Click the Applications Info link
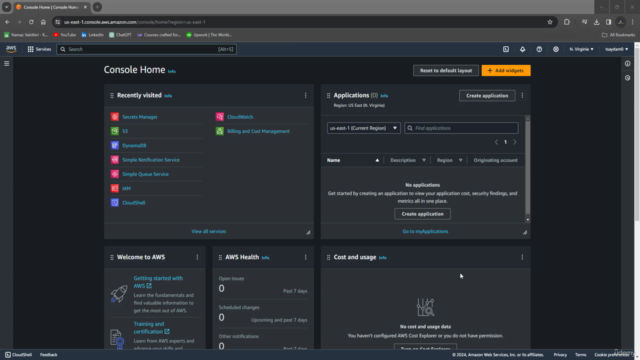 pyautogui.click(x=384, y=96)
